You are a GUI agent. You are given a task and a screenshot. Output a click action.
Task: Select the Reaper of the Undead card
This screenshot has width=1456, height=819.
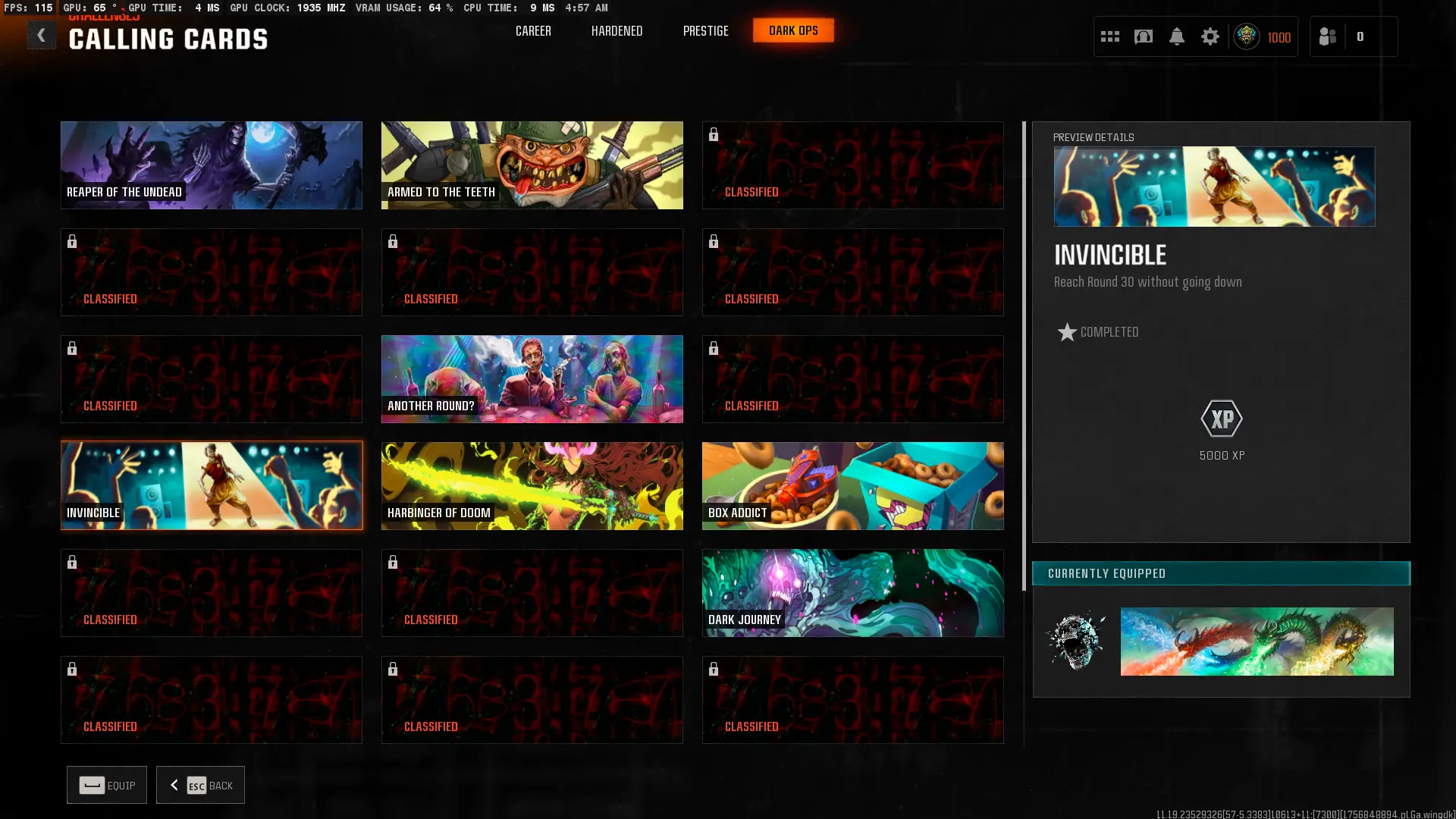[212, 165]
